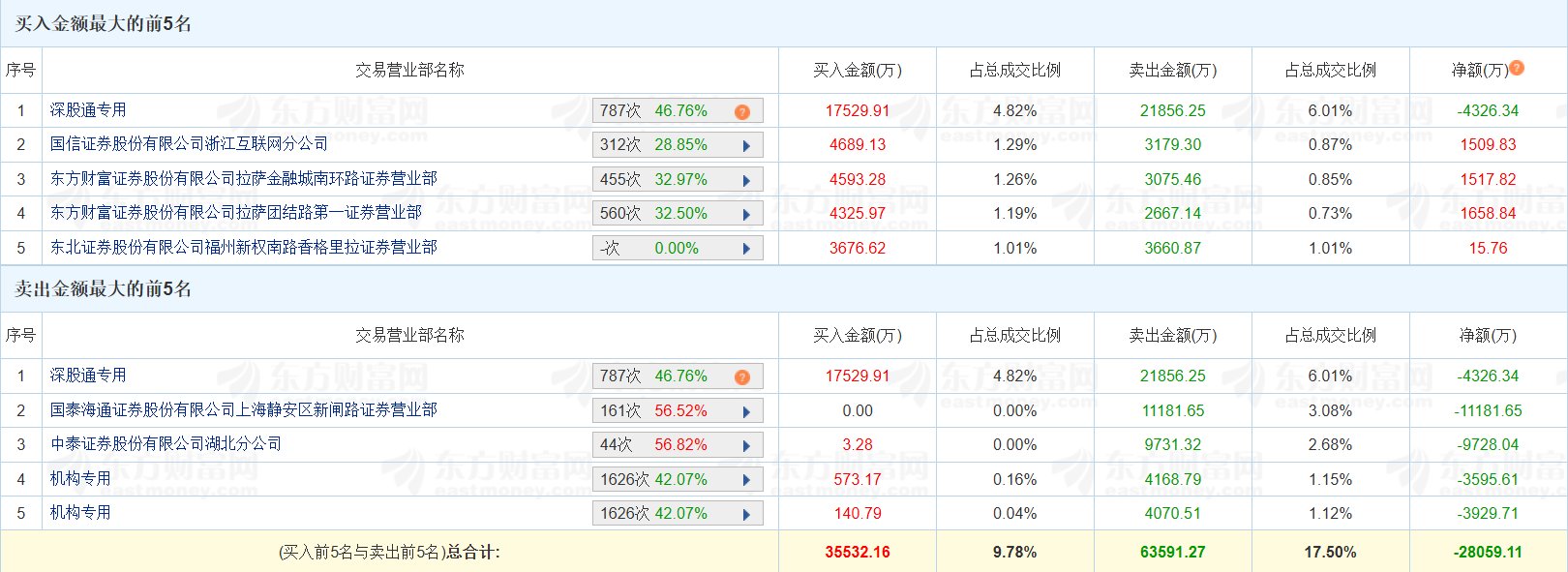Image resolution: width=1568 pixels, height=572 pixels.
Task: Click the 161次 56.52% stats box
Action: 654,411
